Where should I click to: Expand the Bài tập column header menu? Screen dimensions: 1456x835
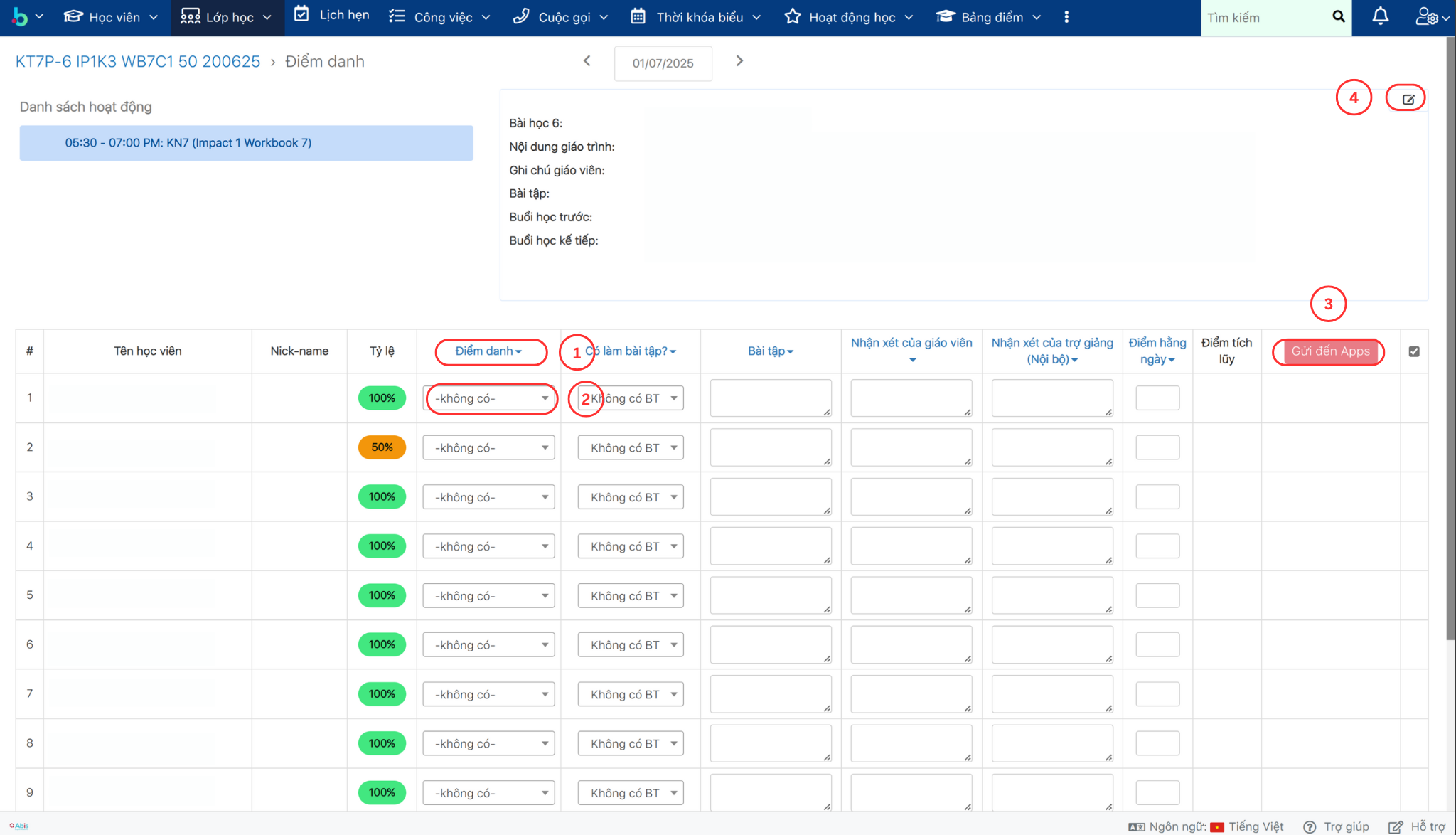[x=771, y=351]
